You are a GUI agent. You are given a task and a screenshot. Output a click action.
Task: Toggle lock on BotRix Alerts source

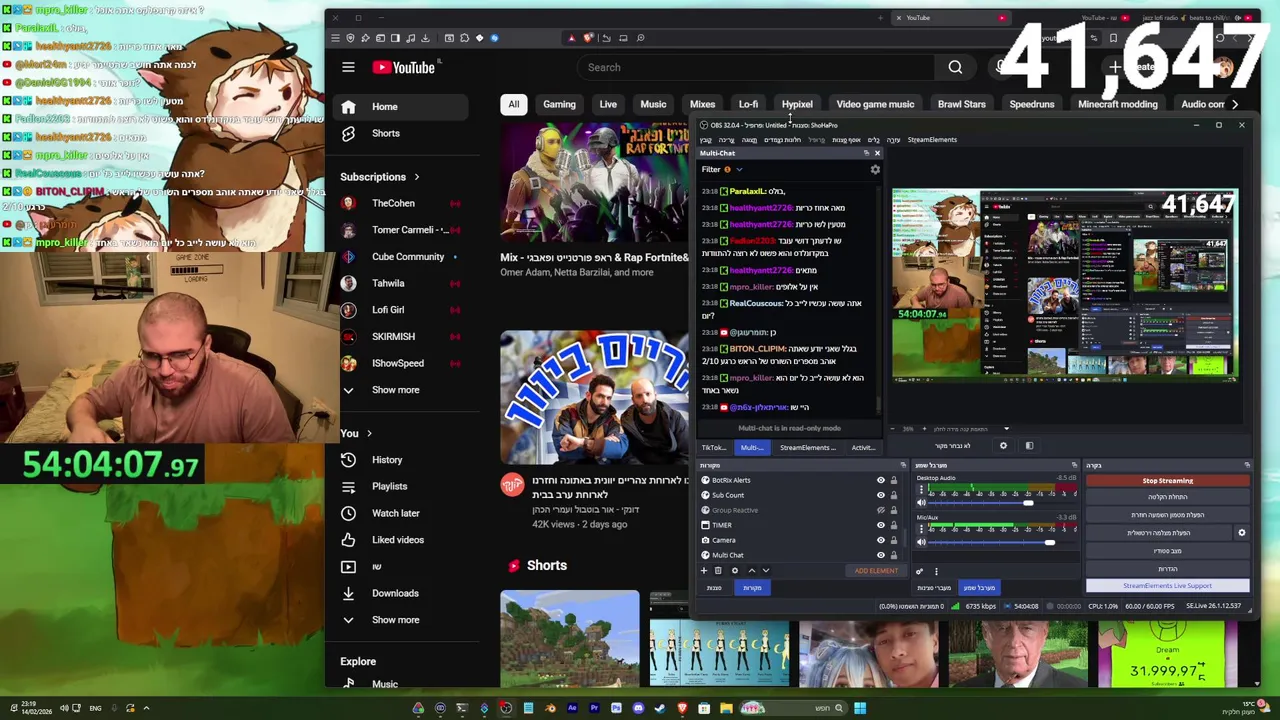click(894, 480)
